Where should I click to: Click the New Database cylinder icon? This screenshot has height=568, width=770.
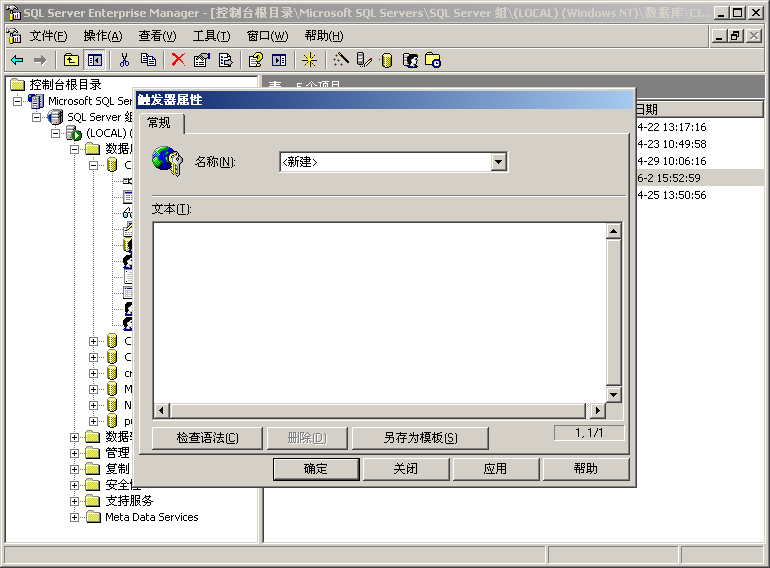pos(387,60)
